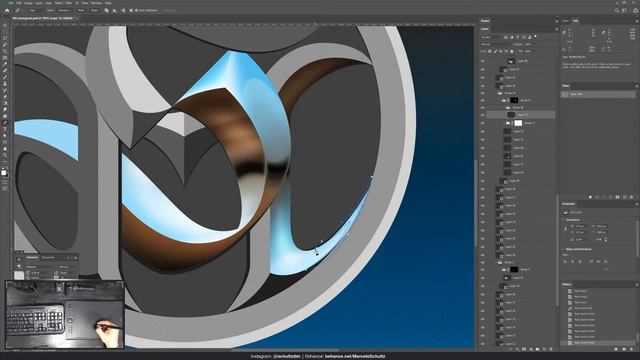Click the more options dots under Align and Distribute
This screenshot has height=360, width=640.
(x=606, y=269)
